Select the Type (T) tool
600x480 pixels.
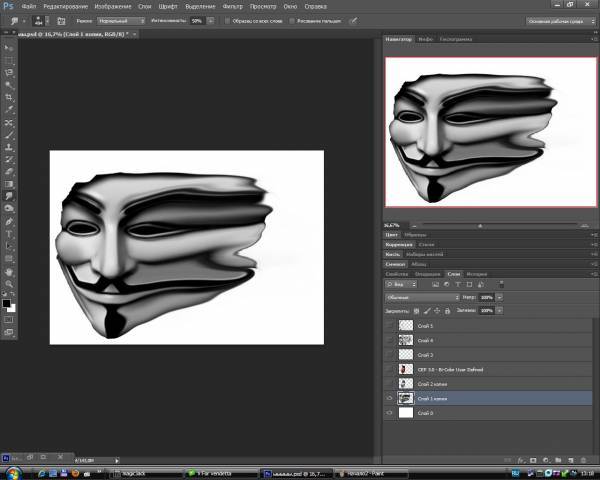9,233
